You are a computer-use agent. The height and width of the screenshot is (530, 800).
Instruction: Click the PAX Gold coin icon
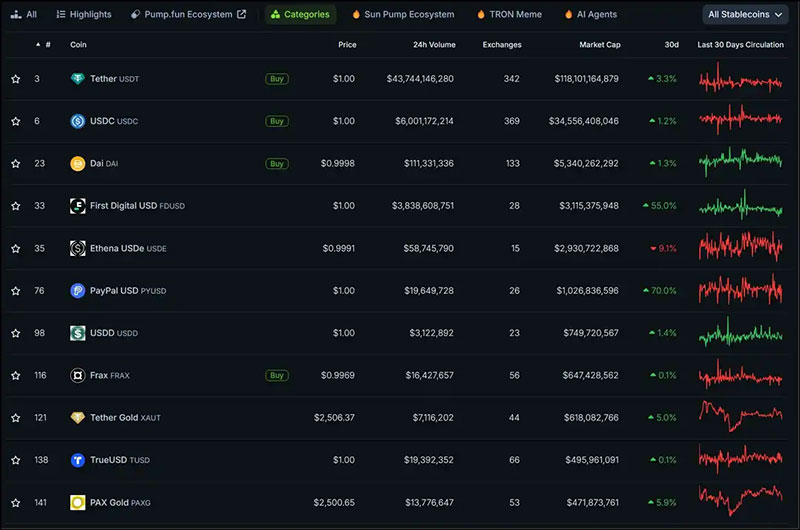77,502
